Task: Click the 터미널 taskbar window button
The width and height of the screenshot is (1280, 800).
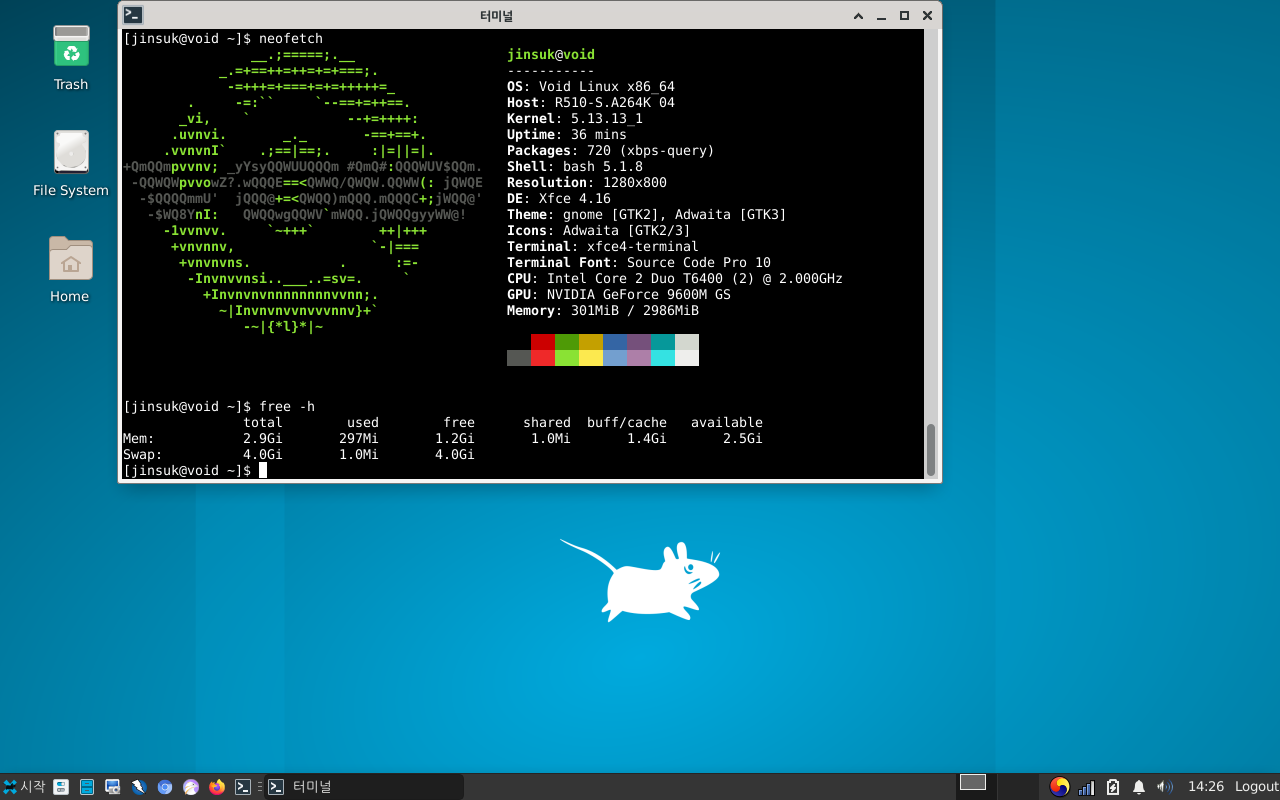Action: (x=364, y=787)
